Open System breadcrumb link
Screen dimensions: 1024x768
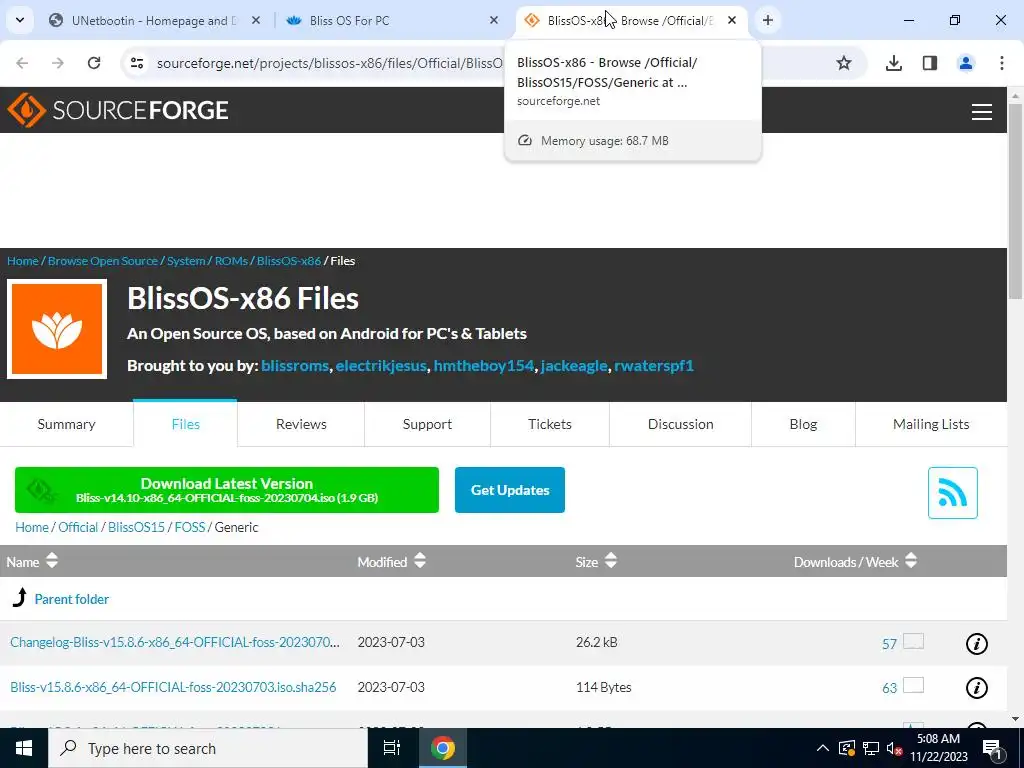[186, 261]
